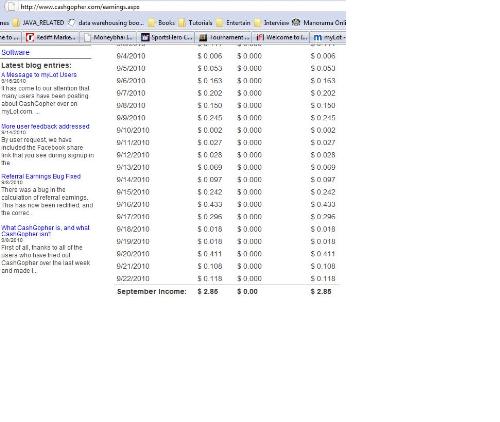Click the 'Latest blog entries:' heading
Screen dimensions: 500x422
pyautogui.click(x=36, y=65)
